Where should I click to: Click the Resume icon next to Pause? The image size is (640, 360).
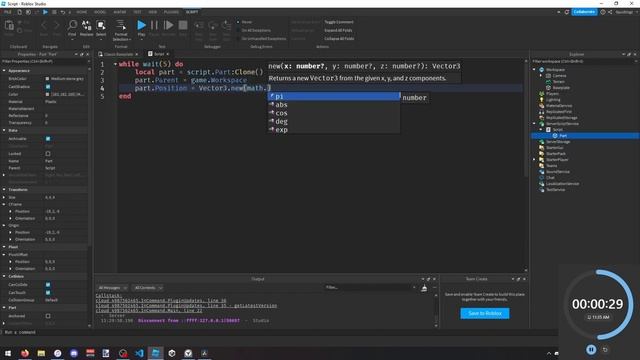(168, 25)
